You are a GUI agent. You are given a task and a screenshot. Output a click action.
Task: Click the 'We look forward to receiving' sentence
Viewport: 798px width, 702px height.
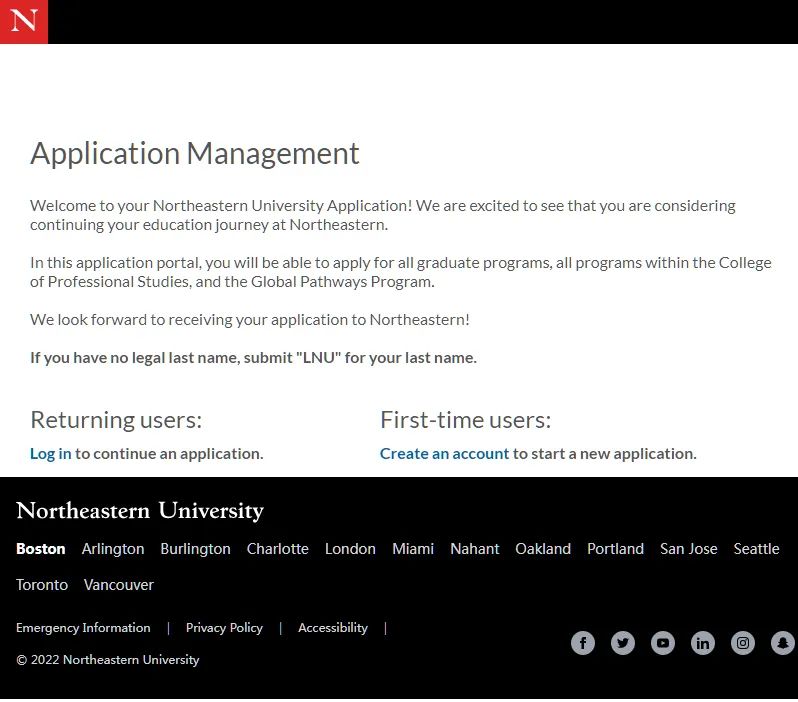(249, 320)
